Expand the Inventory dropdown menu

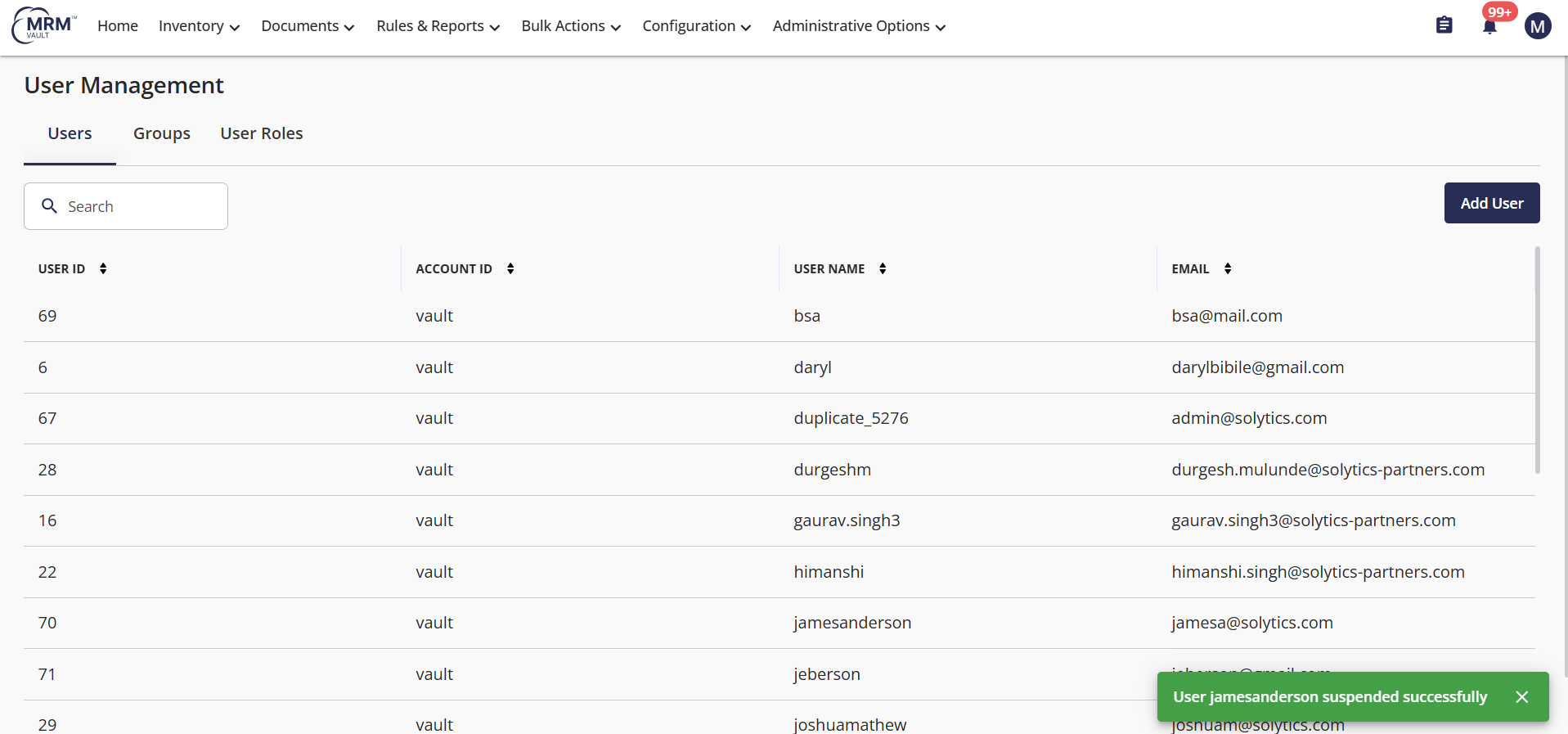[x=199, y=26]
